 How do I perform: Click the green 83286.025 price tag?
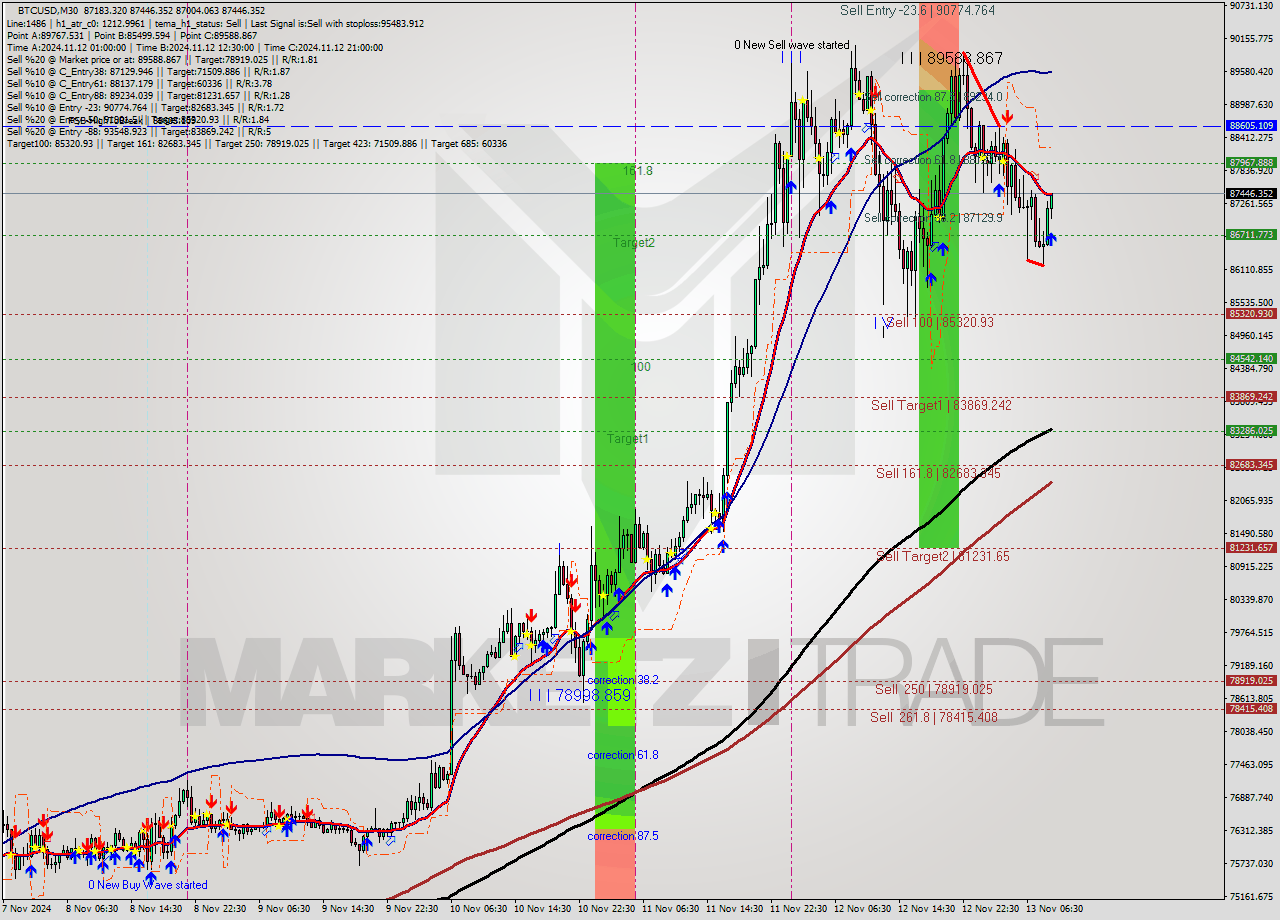(1251, 430)
